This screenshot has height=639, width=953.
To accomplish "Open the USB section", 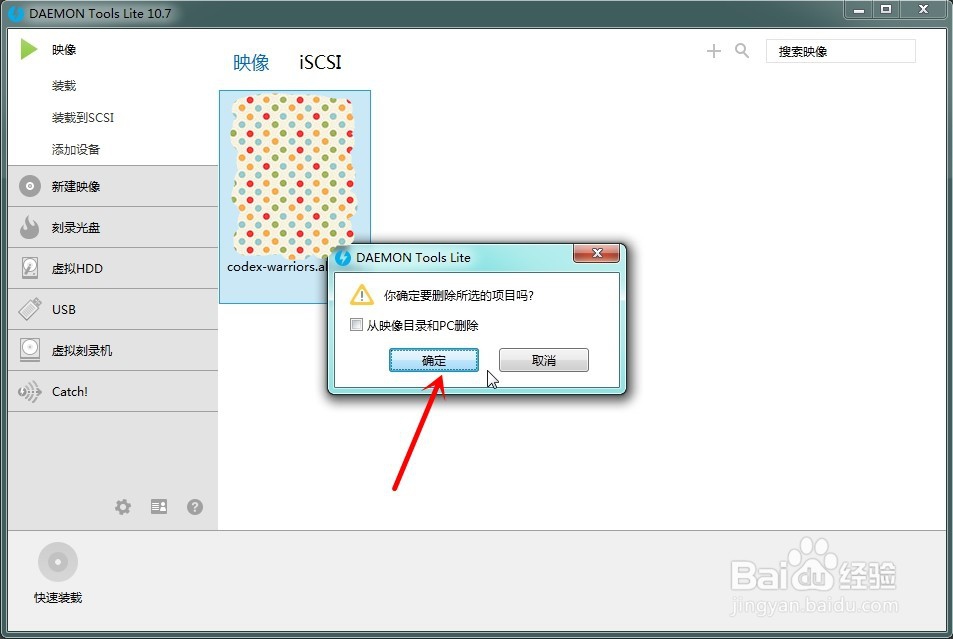I will click(x=113, y=309).
